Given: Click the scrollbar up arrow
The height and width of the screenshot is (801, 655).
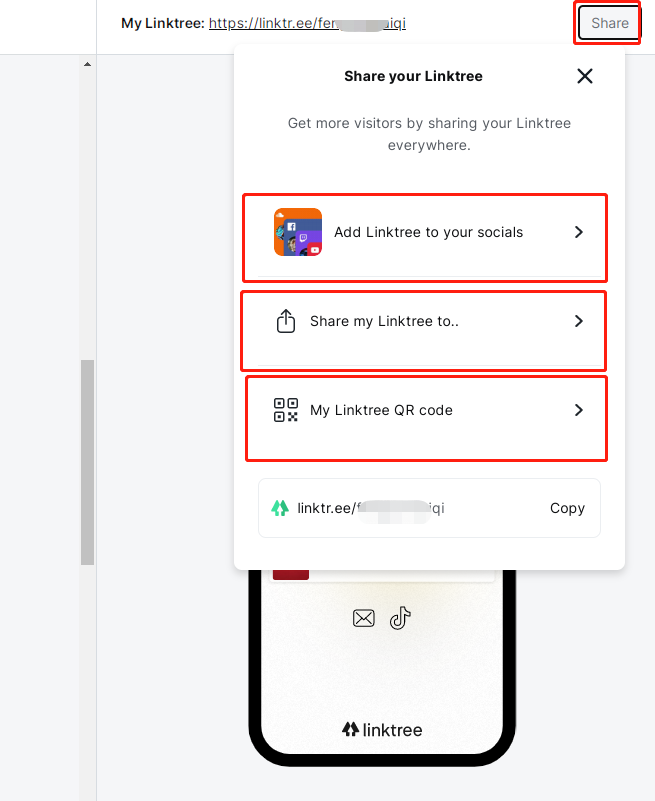Looking at the screenshot, I should click(87, 64).
